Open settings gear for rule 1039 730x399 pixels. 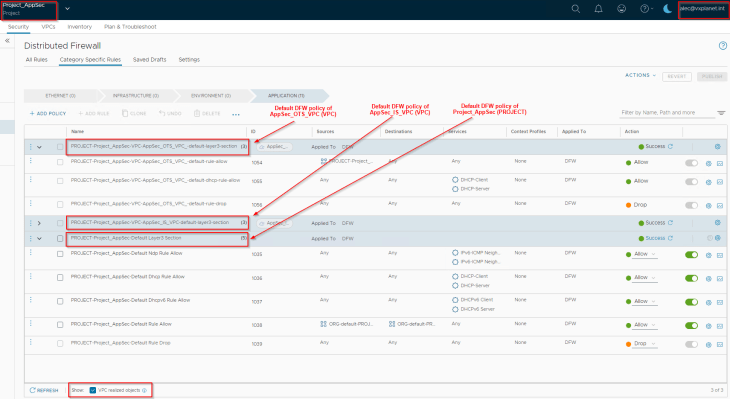(x=709, y=345)
